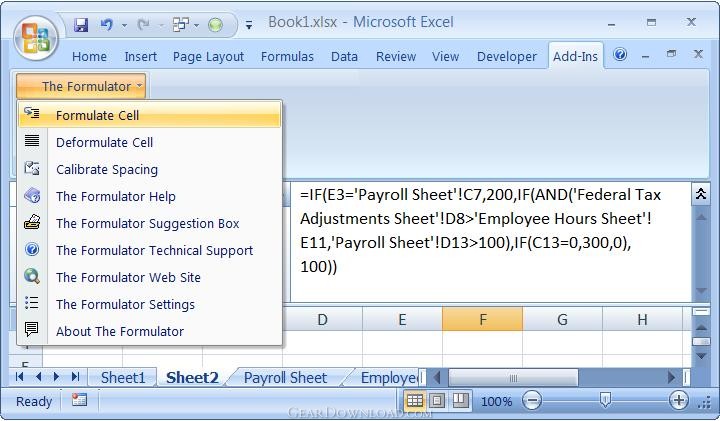Click the zoom out minus button
720x421 pixels.
[x=532, y=401]
